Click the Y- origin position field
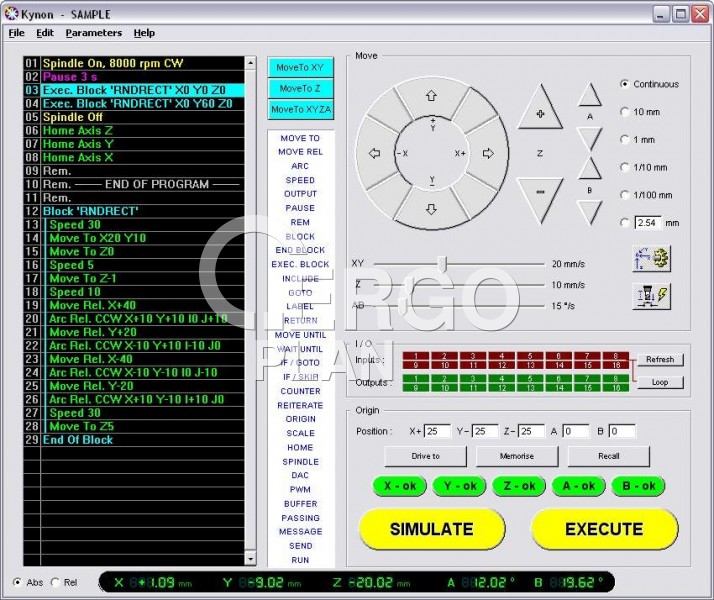This screenshot has height=600, width=714. tap(484, 431)
